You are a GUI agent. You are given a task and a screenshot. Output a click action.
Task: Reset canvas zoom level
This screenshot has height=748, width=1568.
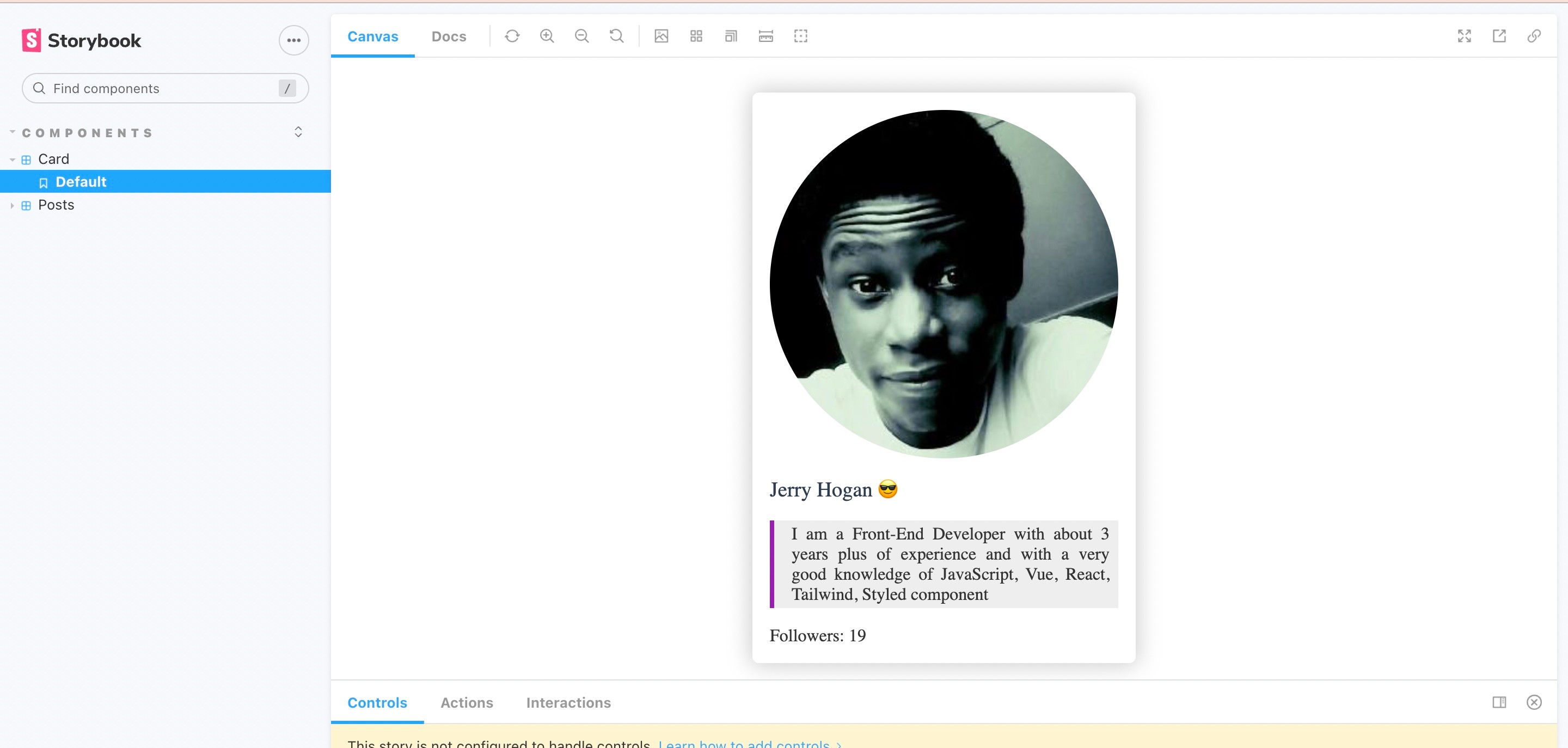click(617, 36)
